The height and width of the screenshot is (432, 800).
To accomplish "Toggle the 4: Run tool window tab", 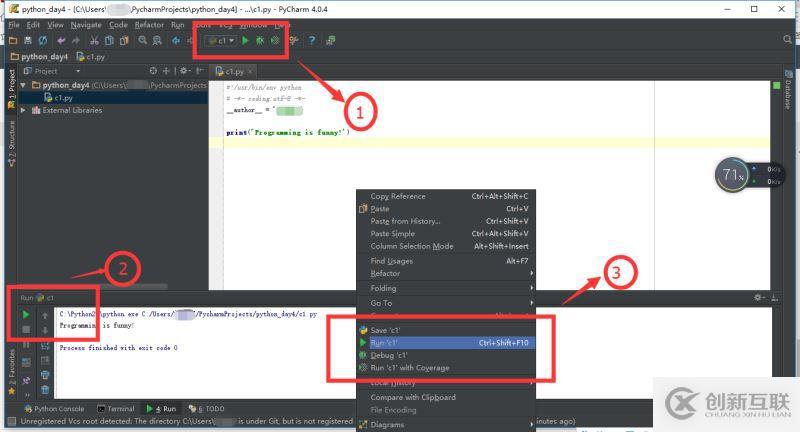I will tap(161, 409).
